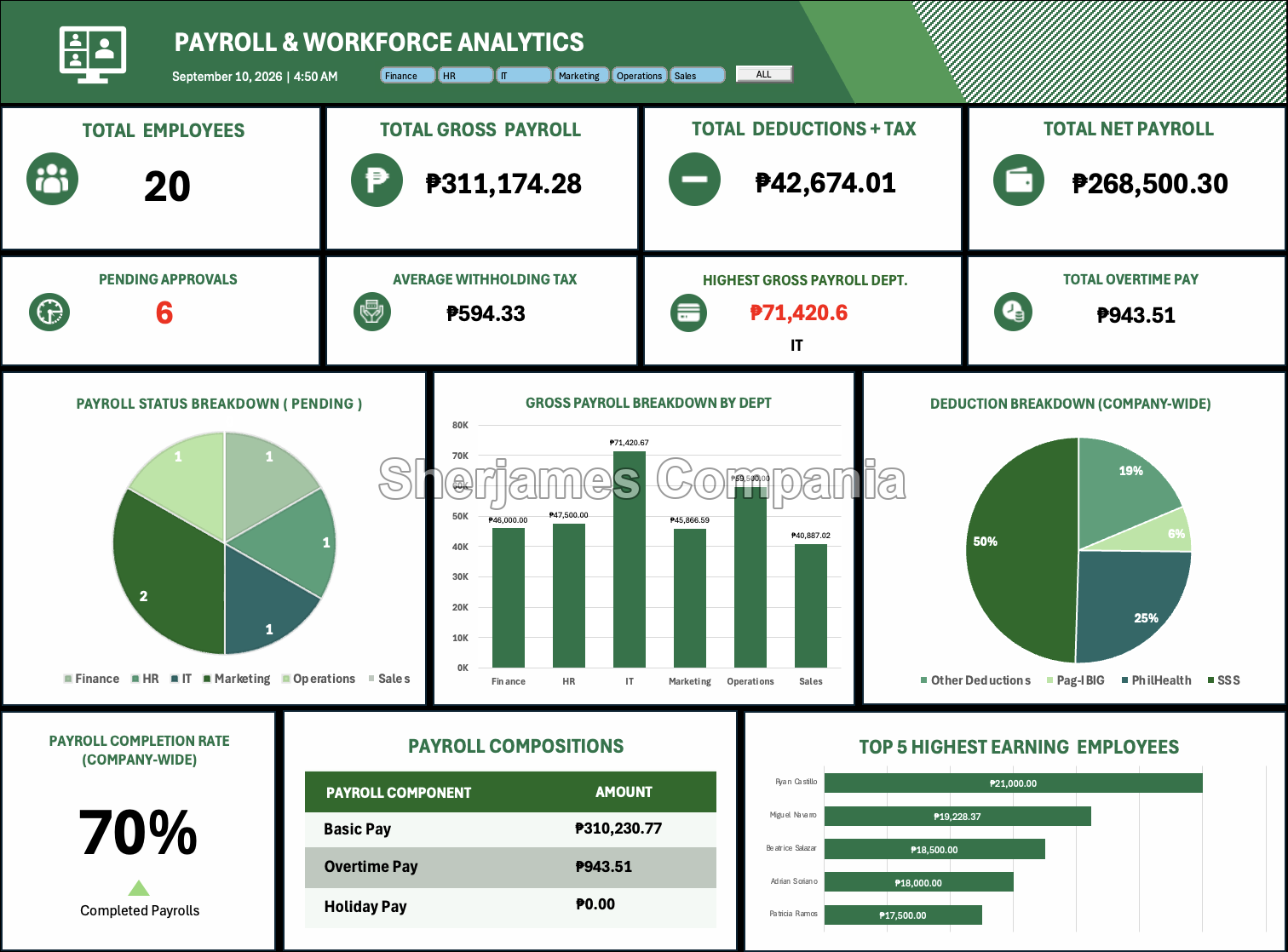Click Patricia Ramos's ₱17,500.00 bar
The width and height of the screenshot is (1288, 952).
(903, 915)
